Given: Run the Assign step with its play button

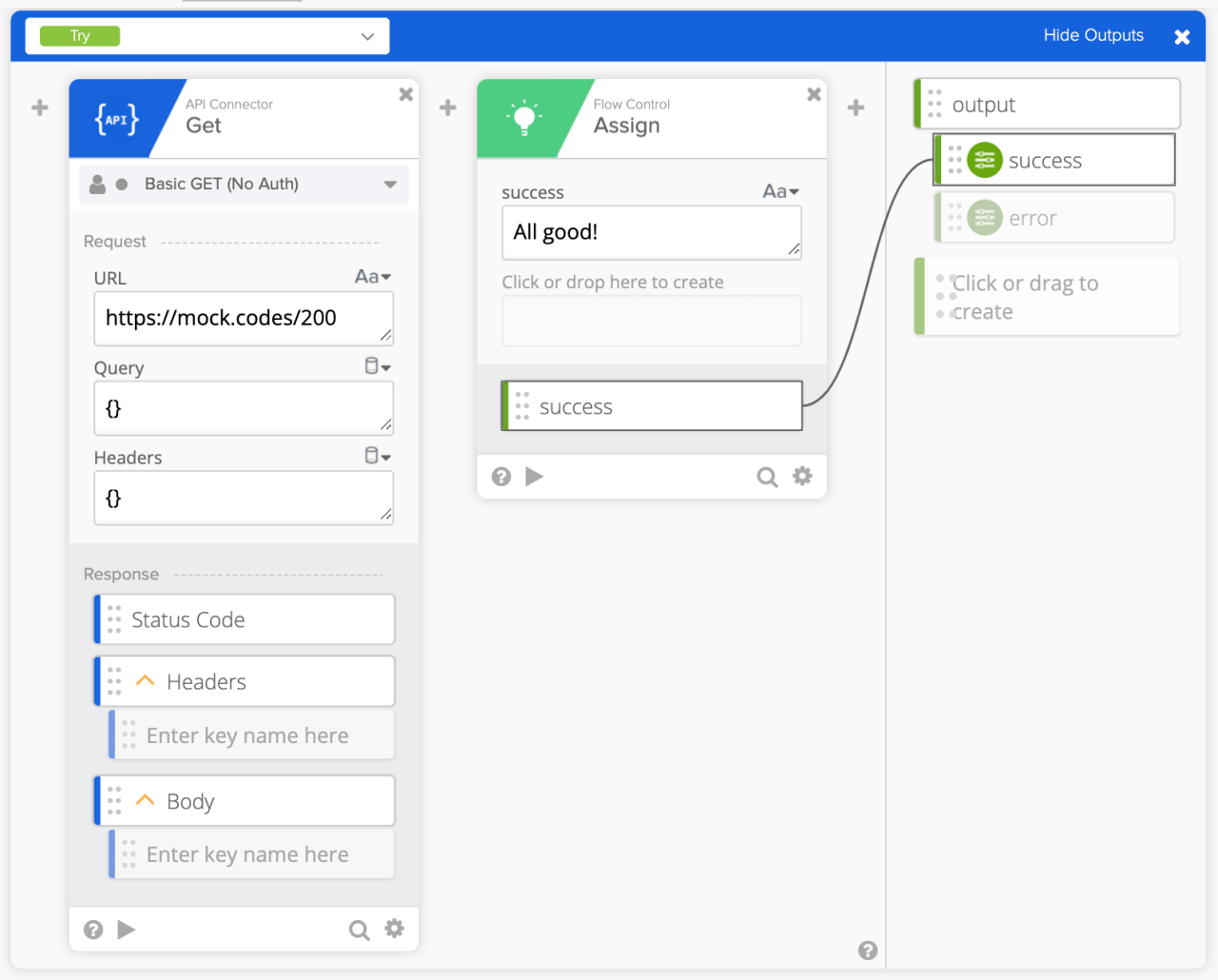Looking at the screenshot, I should coord(535,476).
